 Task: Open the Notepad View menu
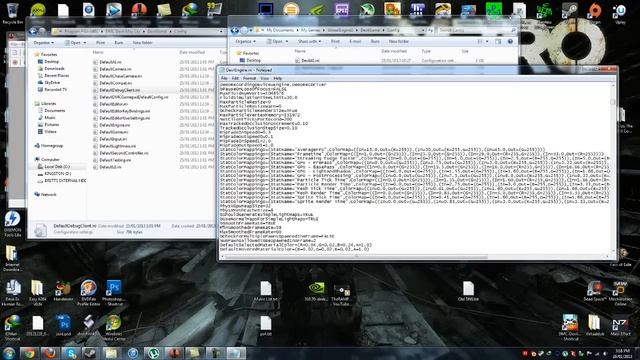pos(264,78)
